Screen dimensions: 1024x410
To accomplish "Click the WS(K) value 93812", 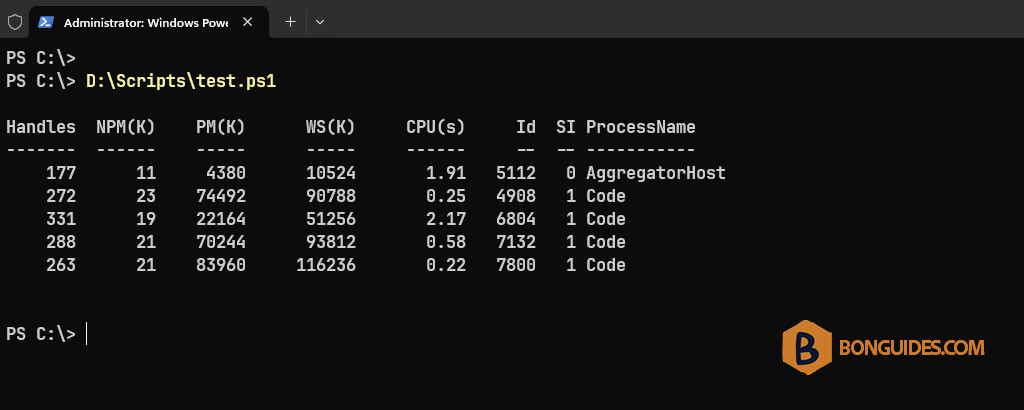I will pos(330,242).
